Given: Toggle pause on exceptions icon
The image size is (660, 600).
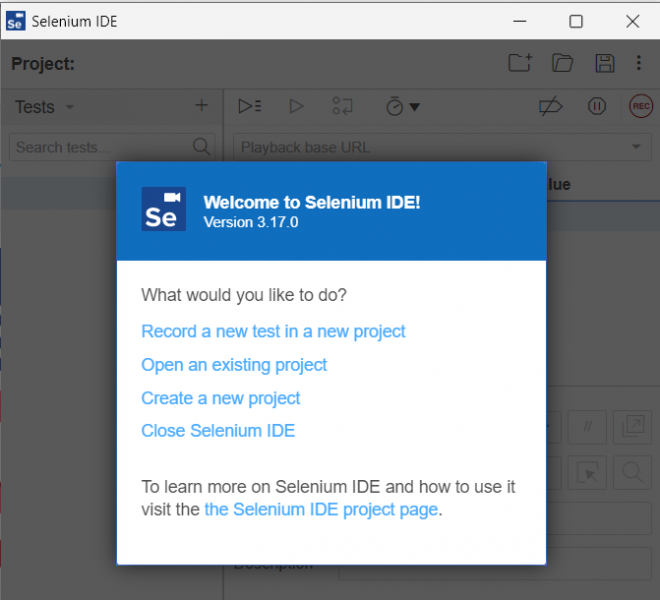Looking at the screenshot, I should pos(597,106).
